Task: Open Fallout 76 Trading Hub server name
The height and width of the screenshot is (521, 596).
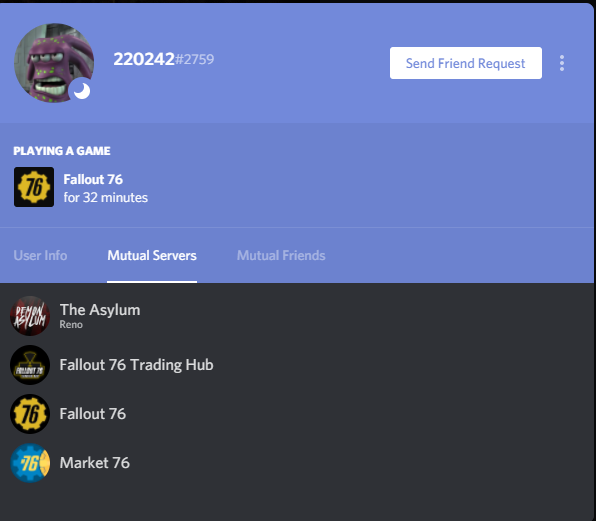Action: (x=136, y=365)
